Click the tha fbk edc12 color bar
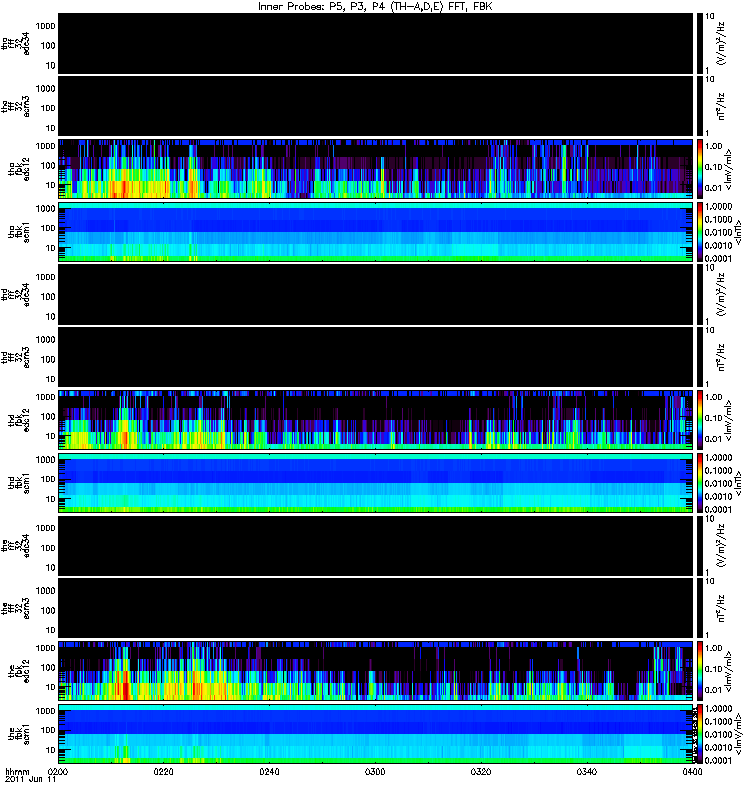The image size is (750, 800). [700, 168]
